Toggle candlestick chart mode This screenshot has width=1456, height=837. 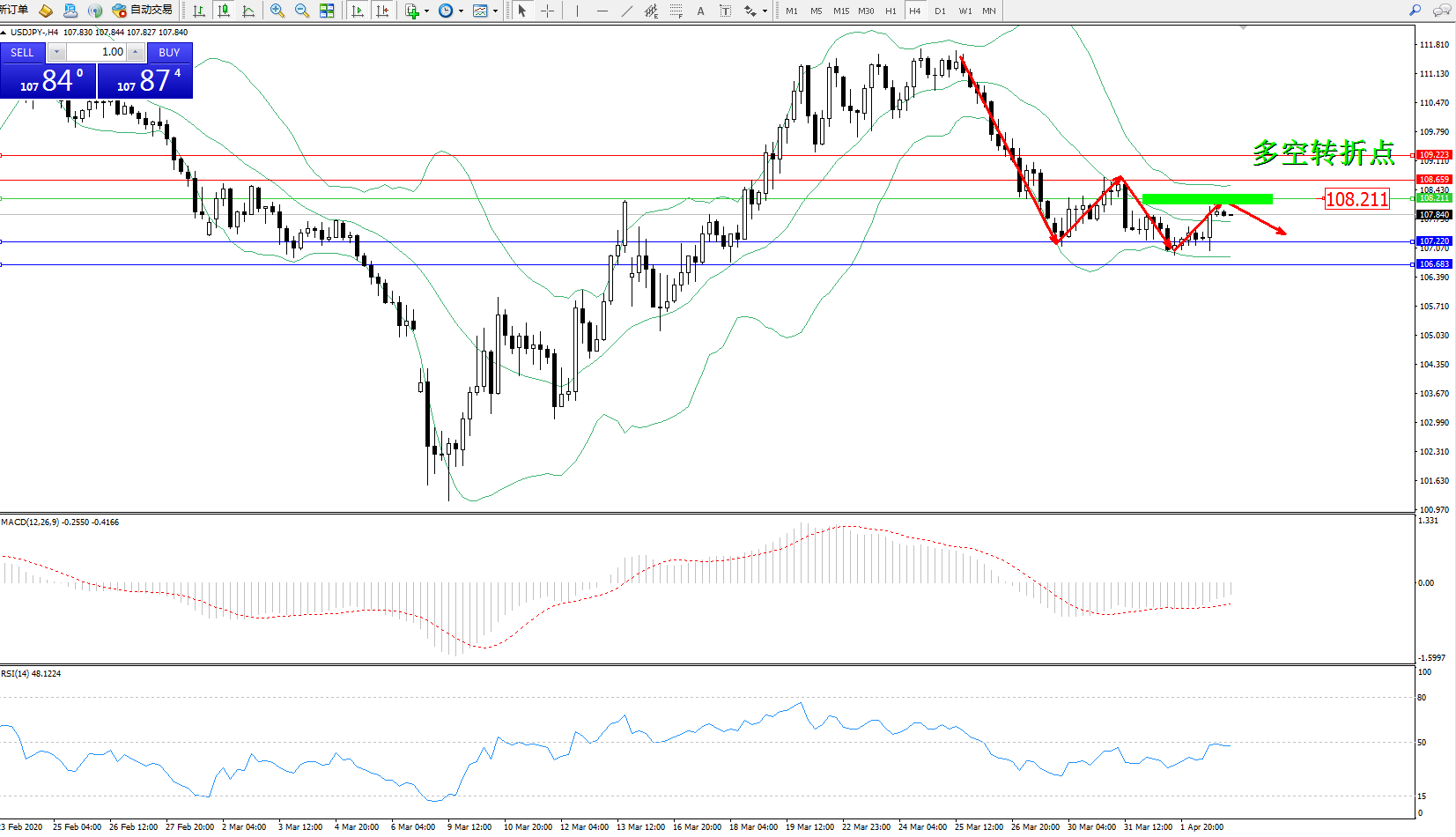click(x=224, y=11)
